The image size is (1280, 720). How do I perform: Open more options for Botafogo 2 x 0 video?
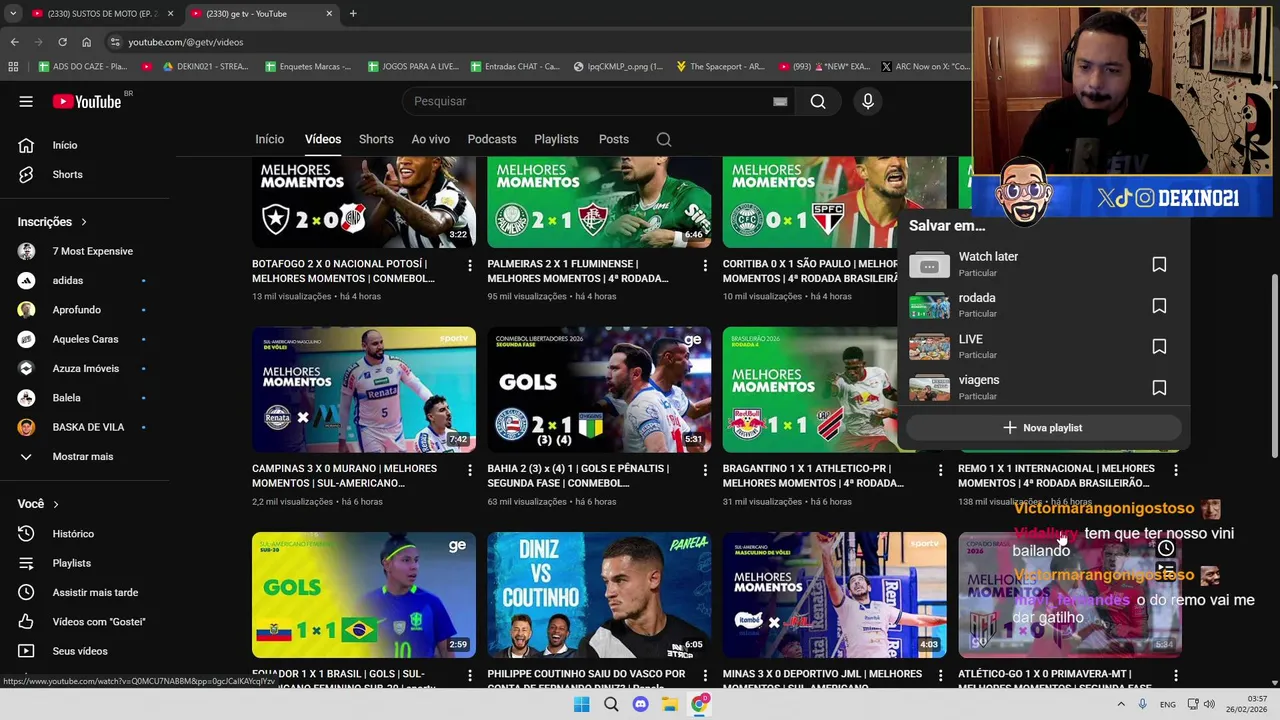click(470, 265)
